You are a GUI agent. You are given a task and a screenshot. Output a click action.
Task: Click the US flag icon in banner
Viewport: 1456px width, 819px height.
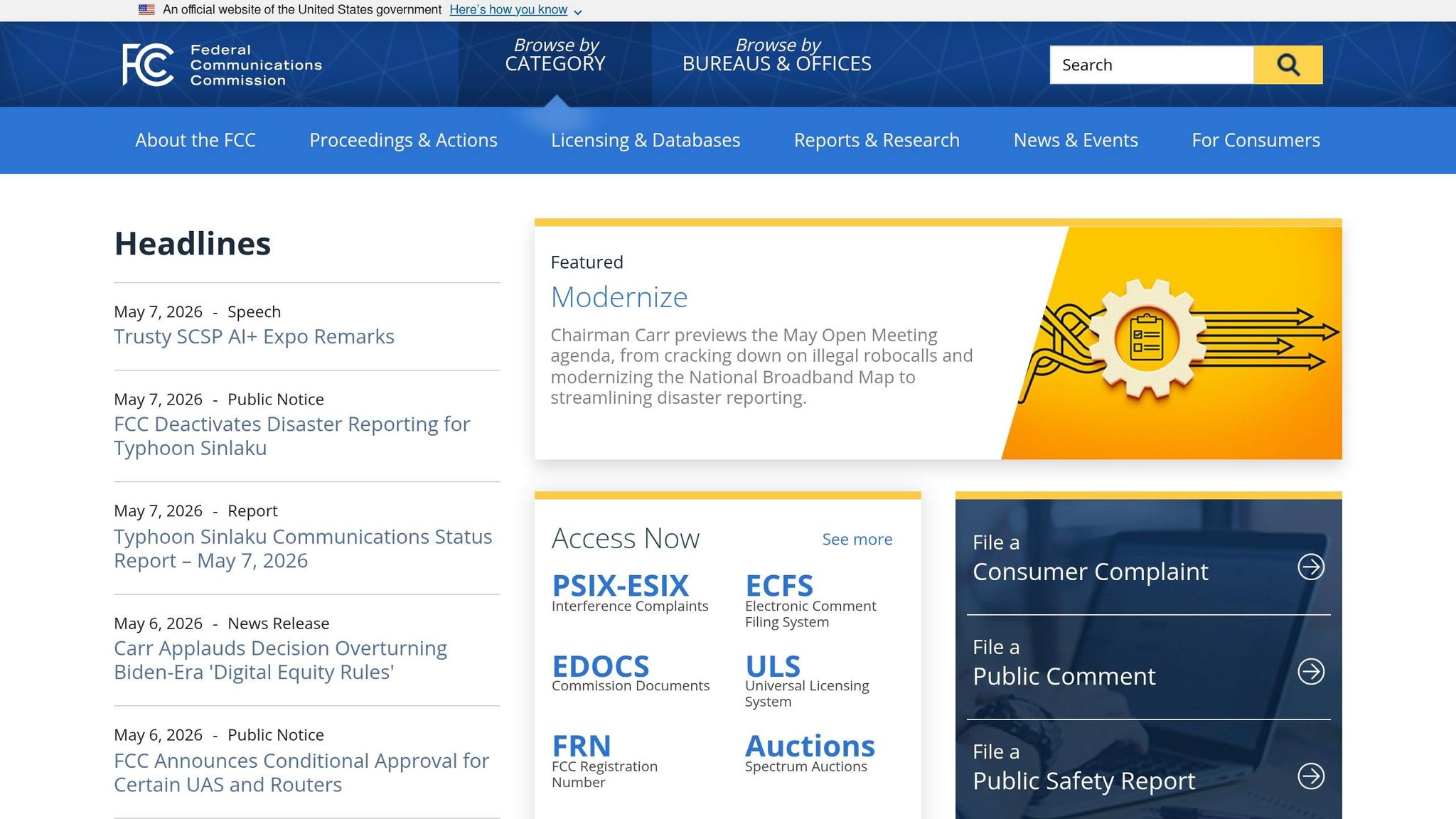coord(146,10)
